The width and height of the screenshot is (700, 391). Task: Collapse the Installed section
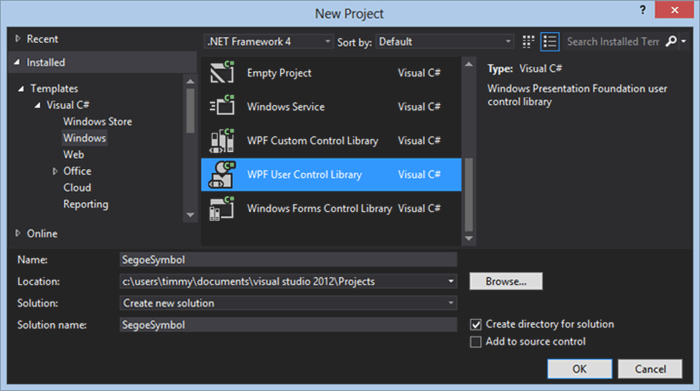(x=17, y=62)
